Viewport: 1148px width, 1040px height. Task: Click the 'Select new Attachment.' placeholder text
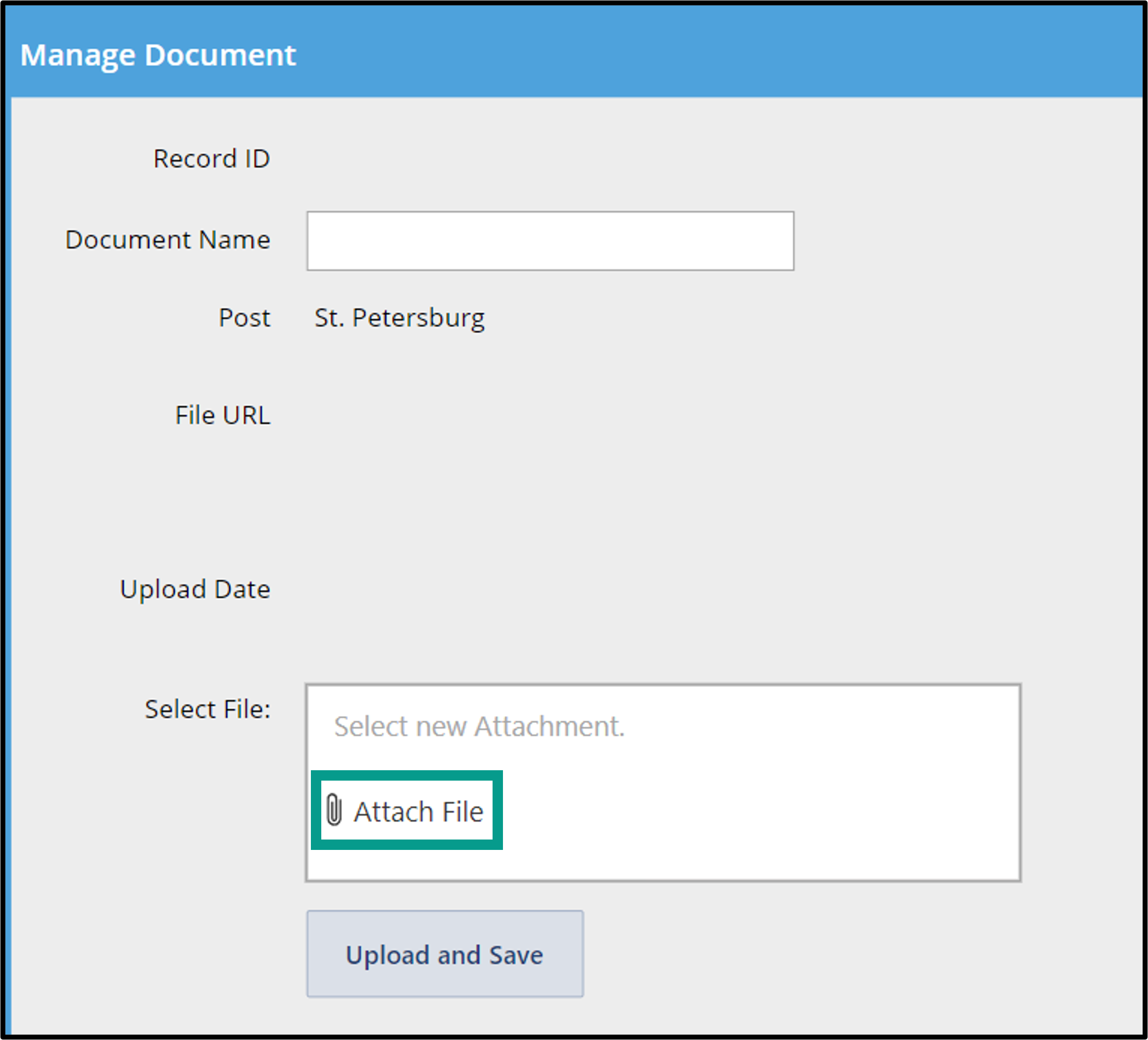coord(480,726)
